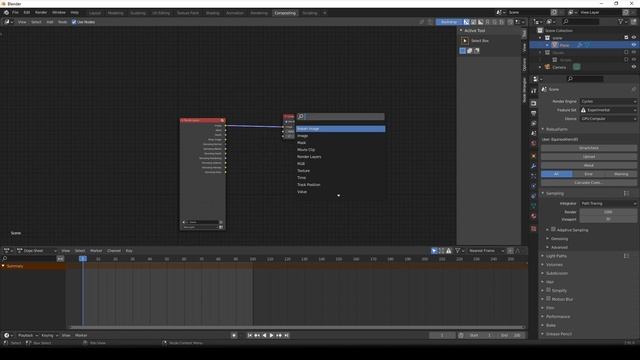
Task: Choose the set-new-selection mode icon
Action: pyautogui.click(x=462, y=51)
